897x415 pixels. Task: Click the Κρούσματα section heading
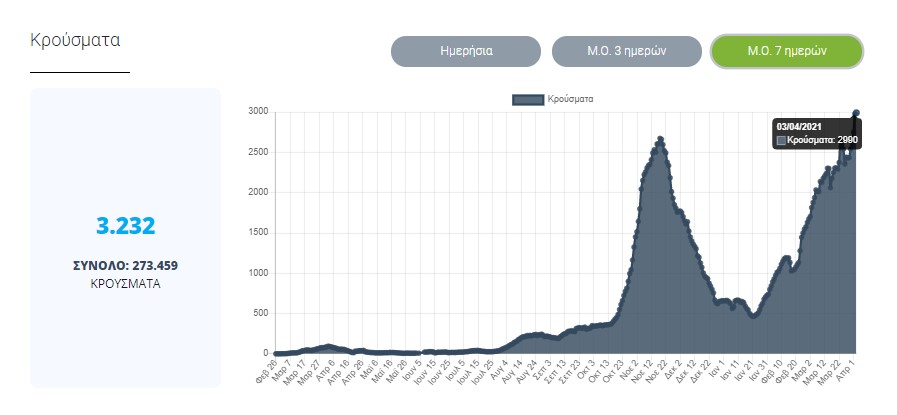tap(76, 42)
